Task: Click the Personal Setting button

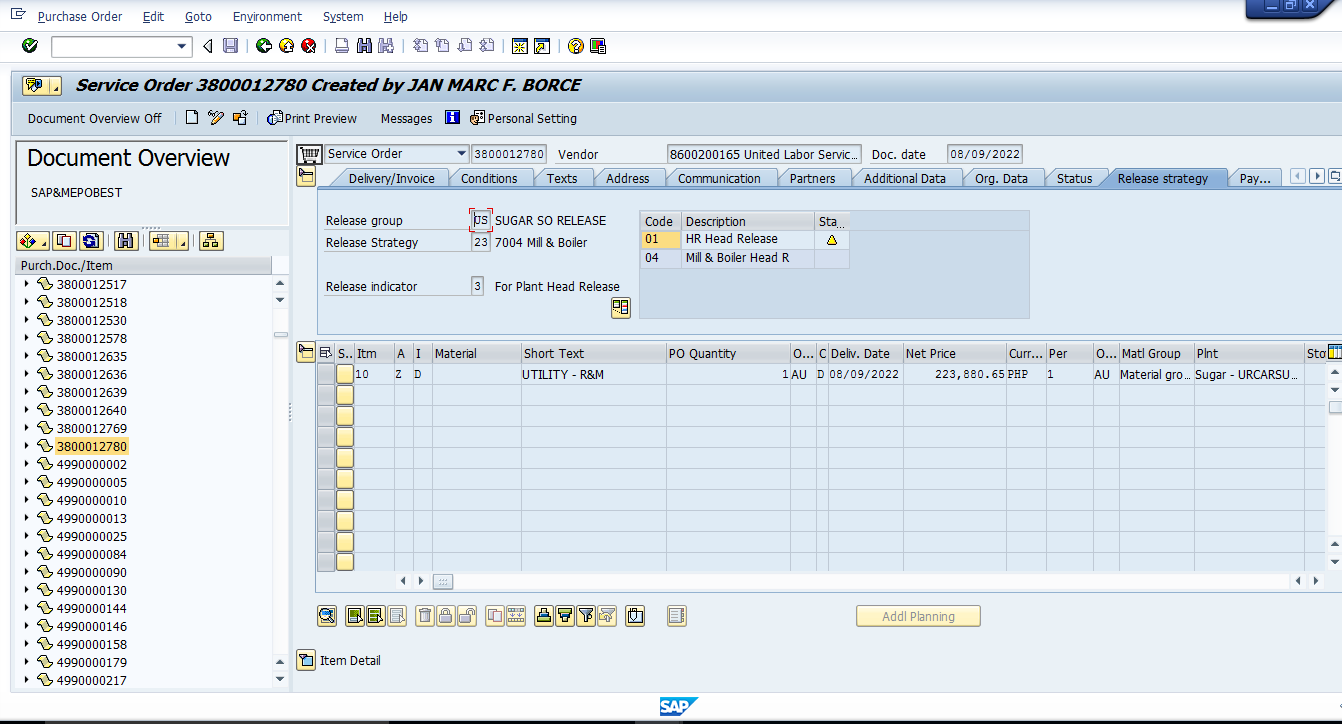Action: point(524,118)
